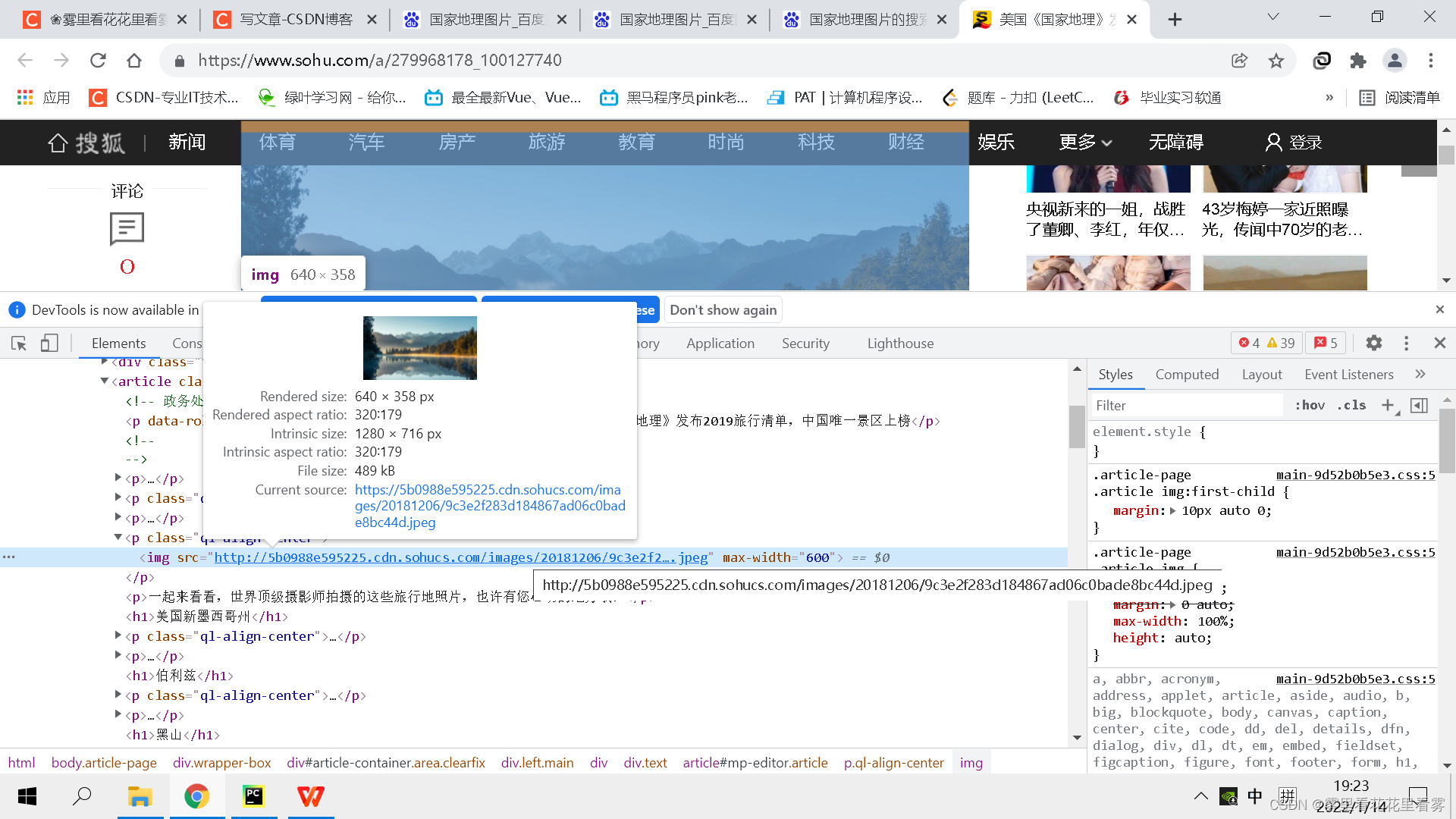This screenshot has height=819, width=1456.
Task: Click the warnings counter showing 39
Action: [x=1277, y=343]
